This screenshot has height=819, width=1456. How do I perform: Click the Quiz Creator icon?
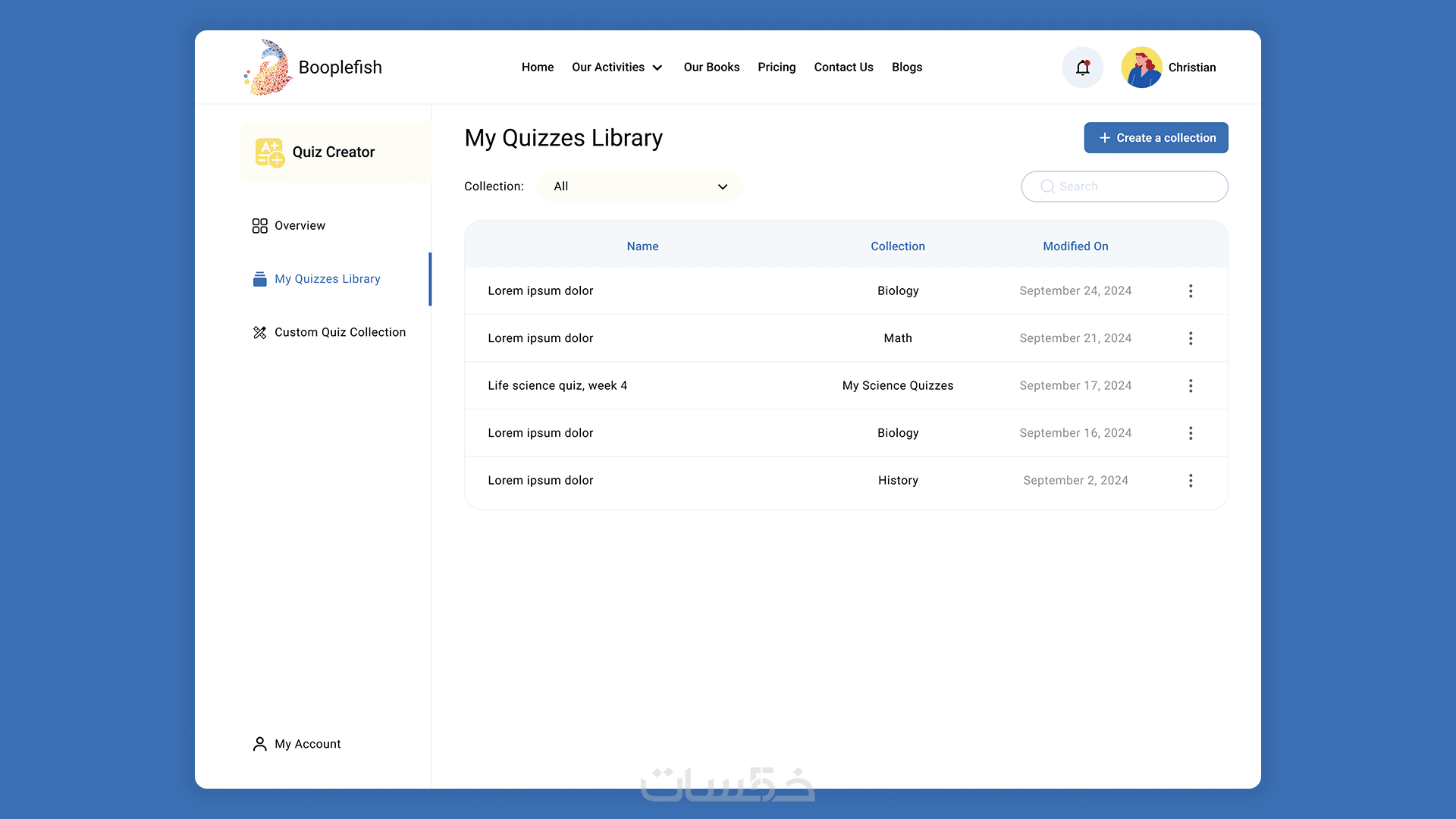(269, 152)
